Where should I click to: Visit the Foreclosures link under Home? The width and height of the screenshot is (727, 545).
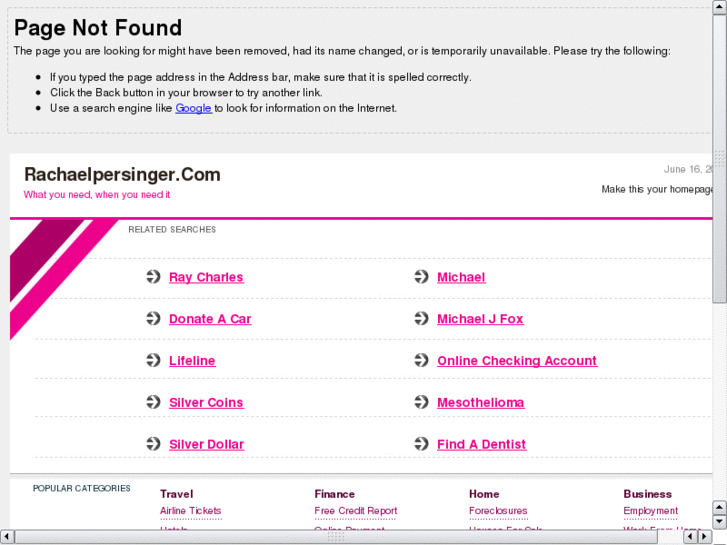(x=498, y=511)
